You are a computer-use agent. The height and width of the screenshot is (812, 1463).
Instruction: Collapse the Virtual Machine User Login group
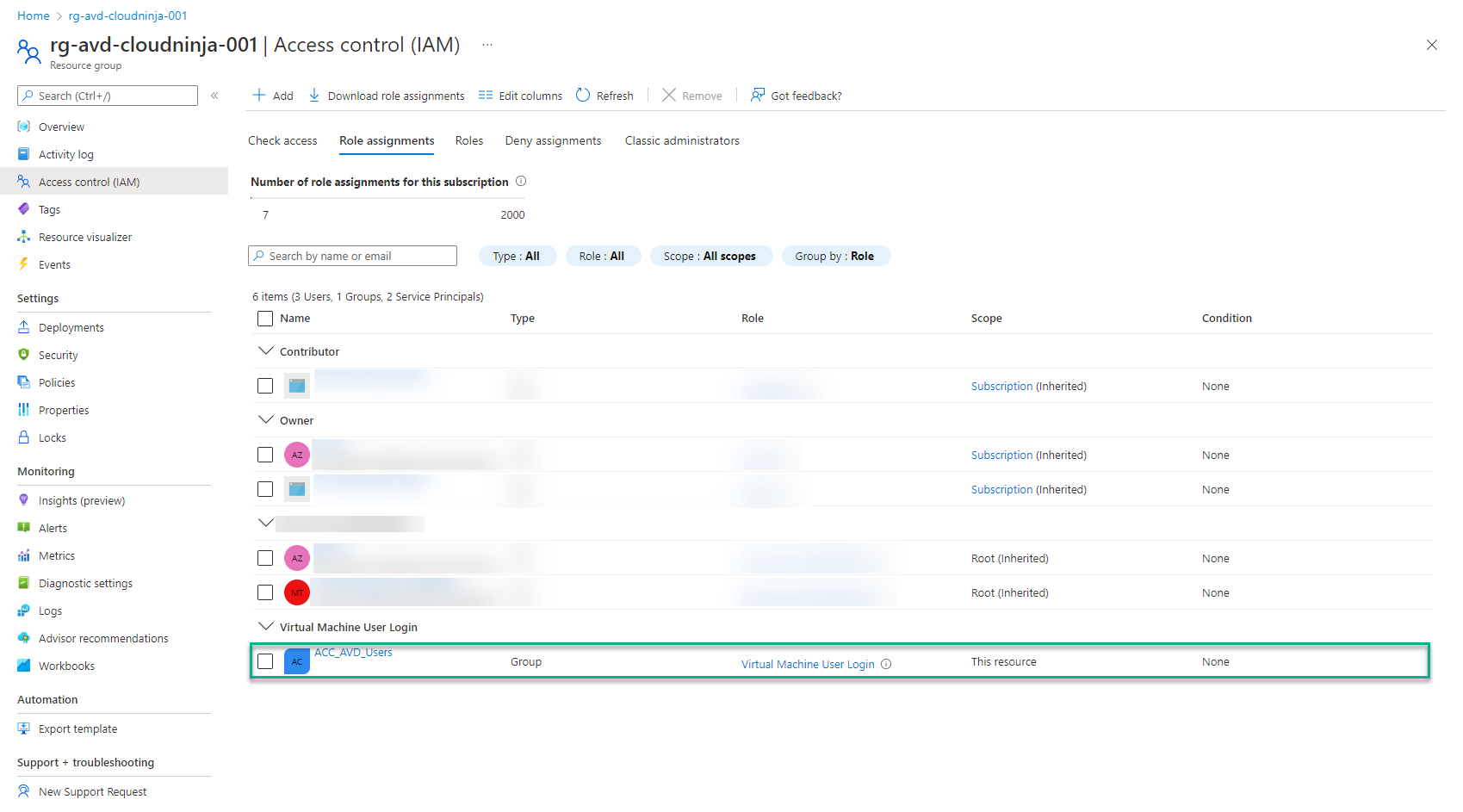(266, 626)
